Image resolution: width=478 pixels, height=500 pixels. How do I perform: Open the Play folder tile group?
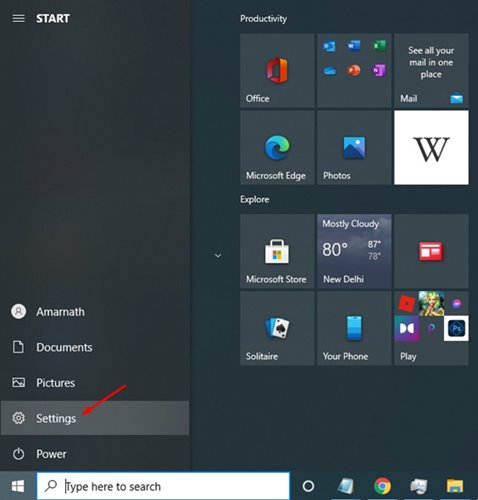coord(431,328)
